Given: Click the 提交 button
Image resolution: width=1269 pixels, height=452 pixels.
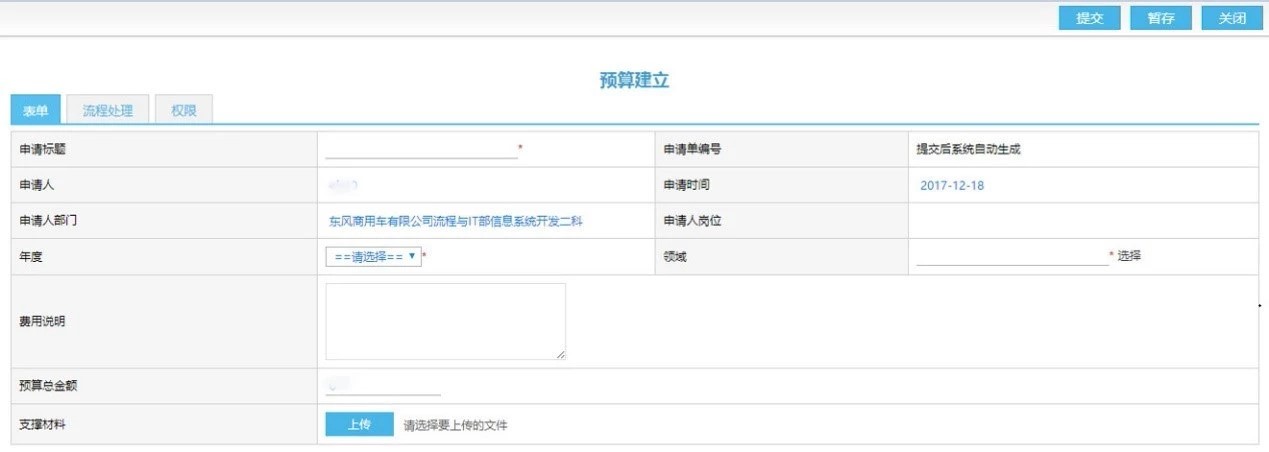Looking at the screenshot, I should coord(1089,18).
